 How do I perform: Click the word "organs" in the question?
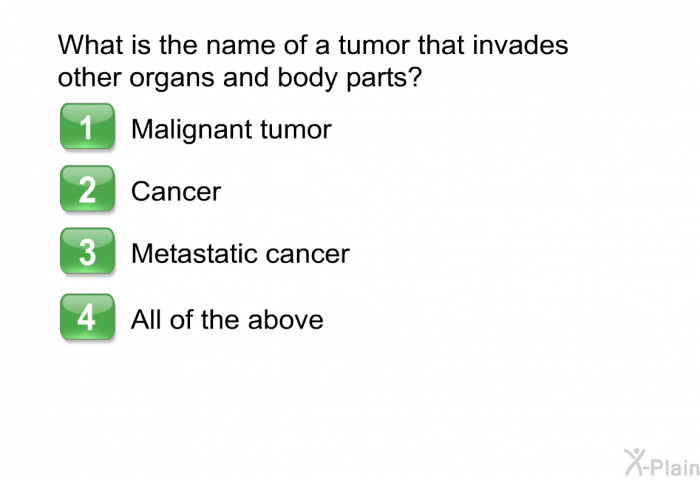click(x=172, y=79)
